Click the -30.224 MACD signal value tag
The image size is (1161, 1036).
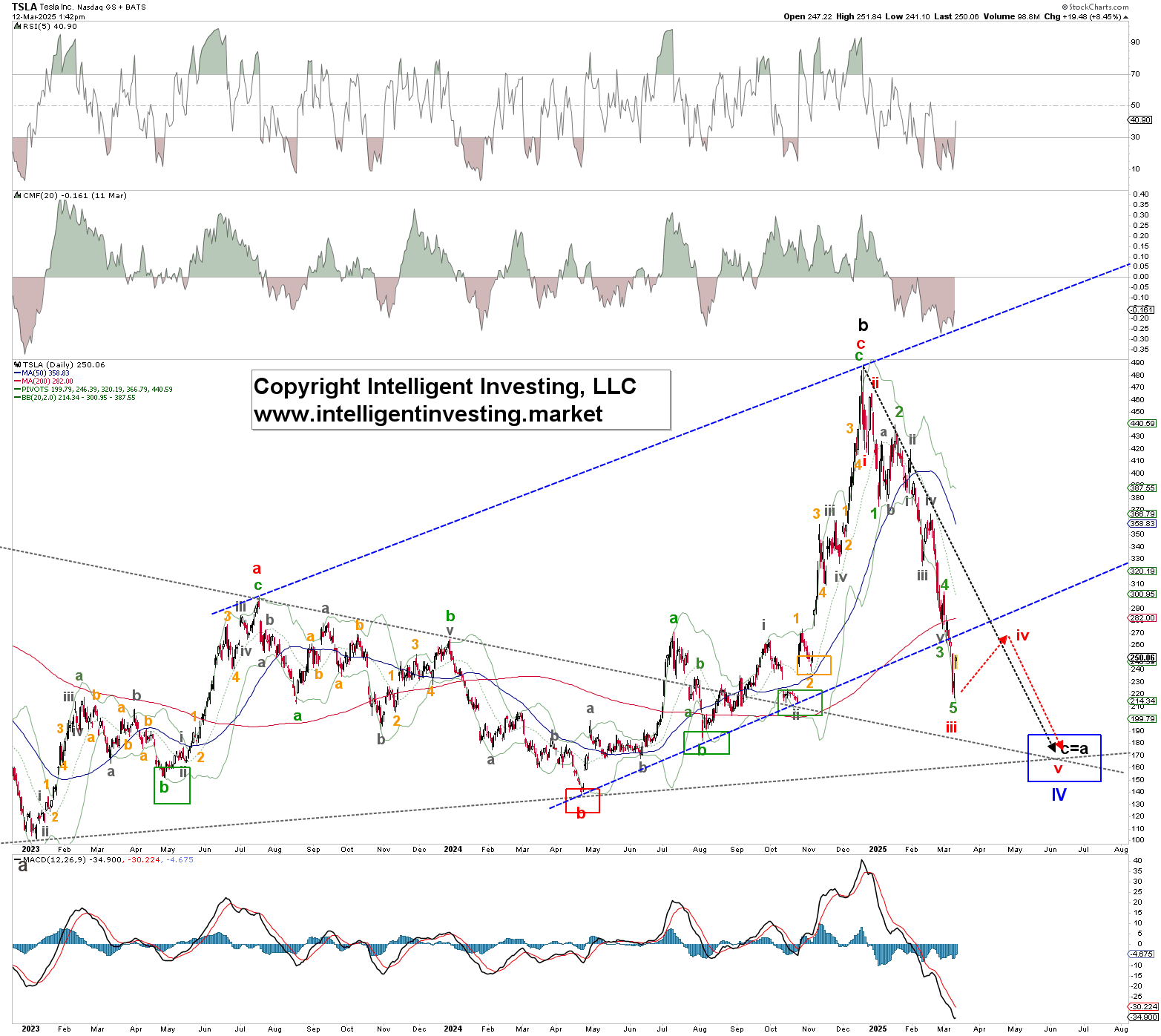pos(1142,1008)
